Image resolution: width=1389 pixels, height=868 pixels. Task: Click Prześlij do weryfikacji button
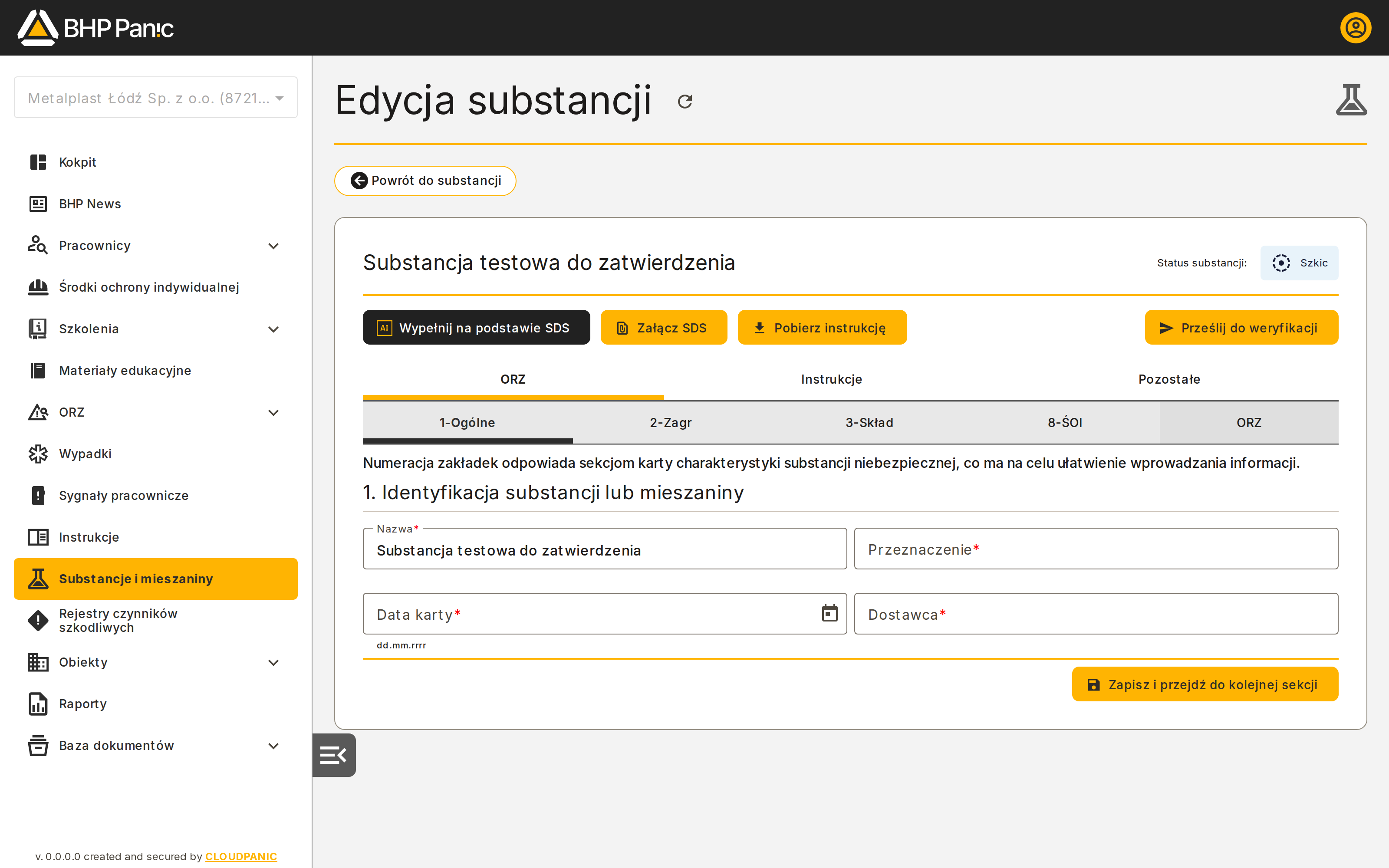(x=1241, y=327)
